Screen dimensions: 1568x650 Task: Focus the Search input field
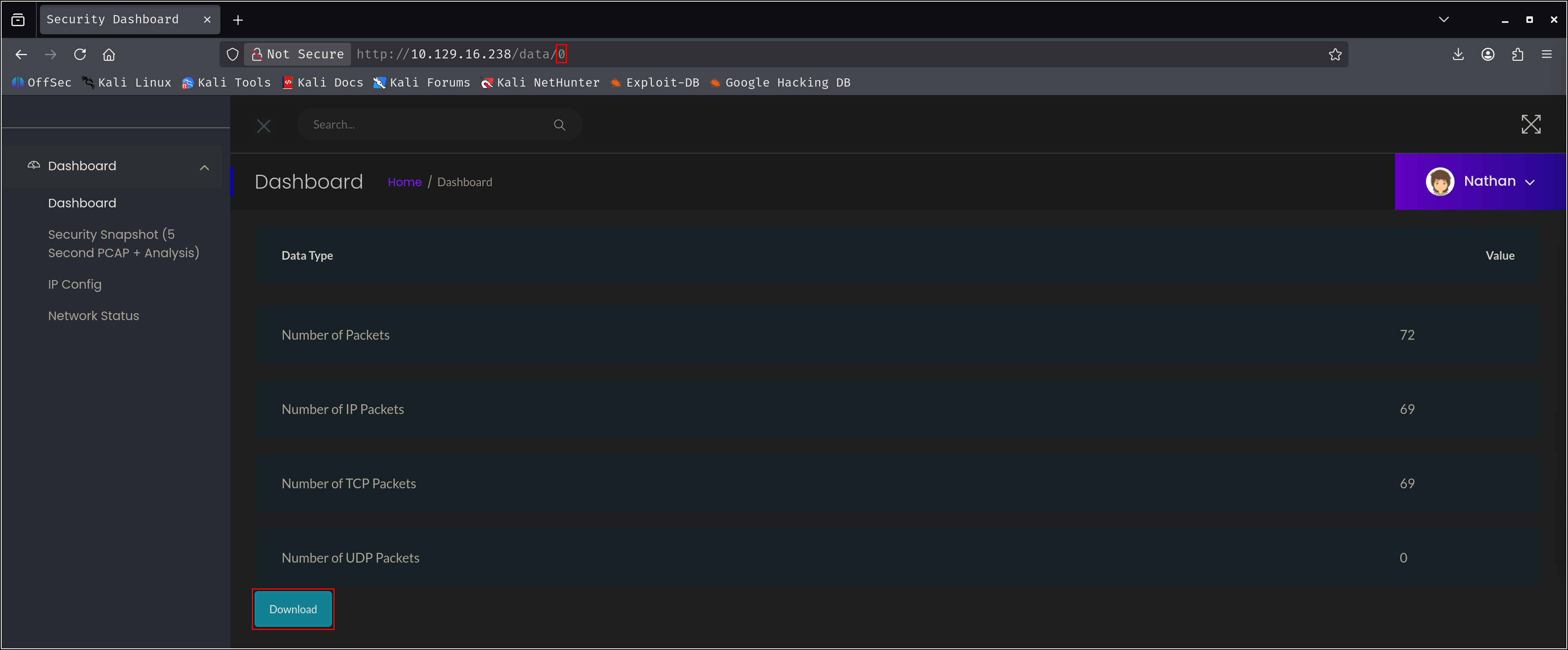pyautogui.click(x=426, y=125)
